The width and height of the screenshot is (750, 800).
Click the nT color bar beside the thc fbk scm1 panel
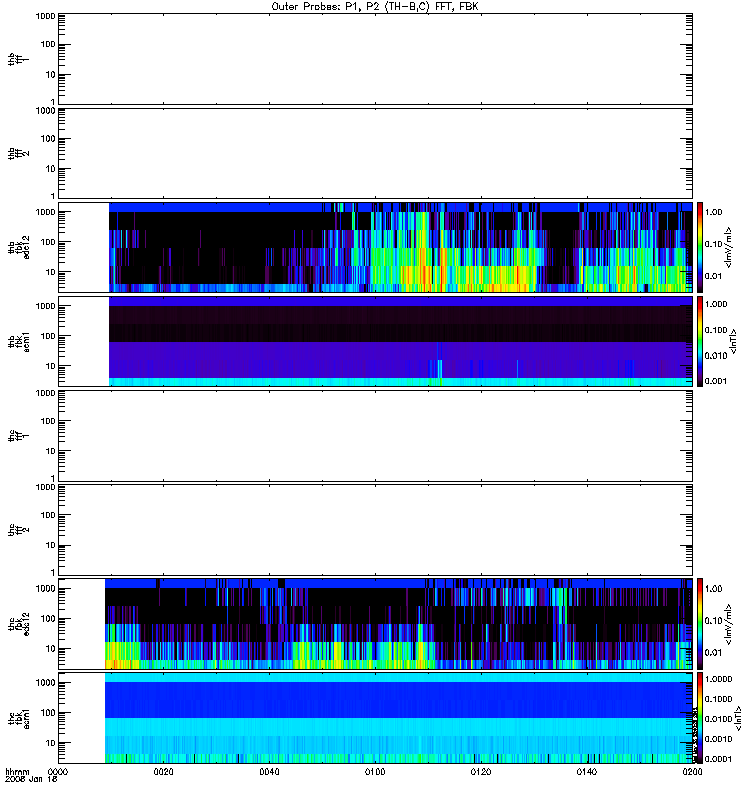pos(700,718)
